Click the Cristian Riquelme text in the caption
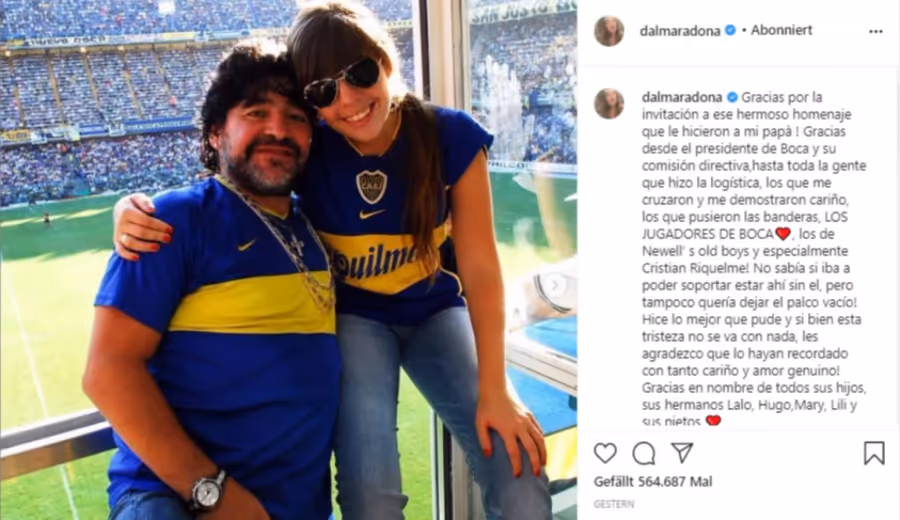Image resolution: width=900 pixels, height=520 pixels. pyautogui.click(x=695, y=268)
